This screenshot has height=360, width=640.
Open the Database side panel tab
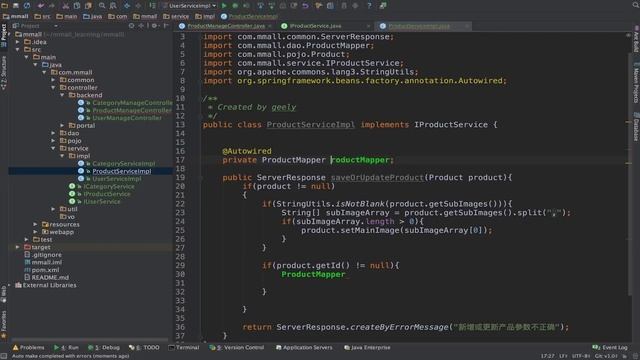(636, 127)
